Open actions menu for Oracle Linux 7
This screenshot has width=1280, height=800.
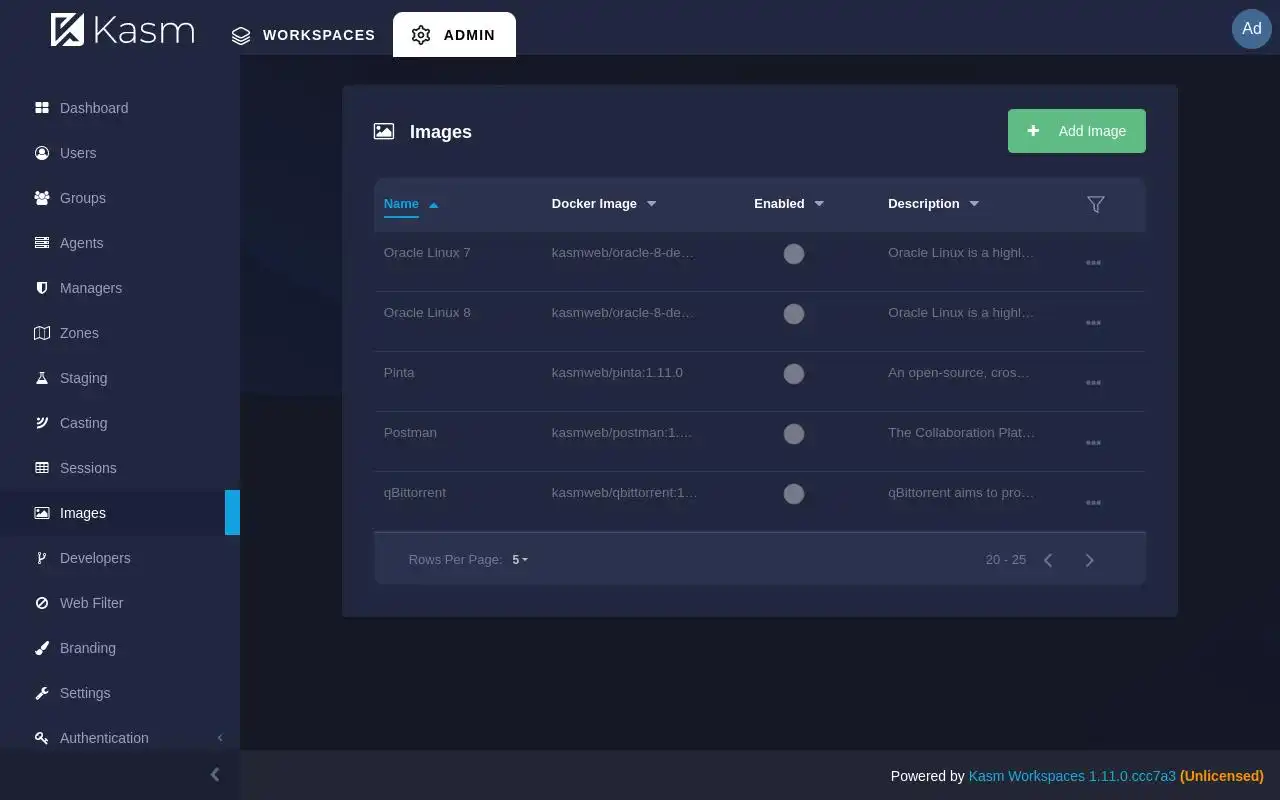pos(1093,263)
